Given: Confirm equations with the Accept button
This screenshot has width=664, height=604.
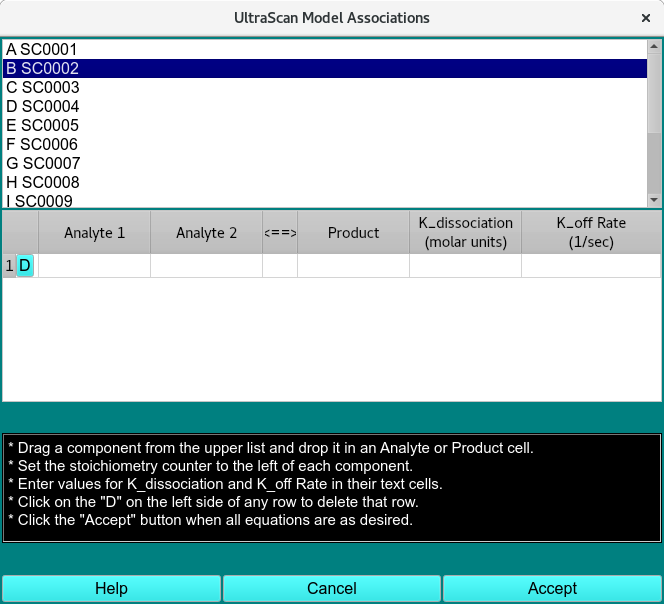Looking at the screenshot, I should (552, 588).
